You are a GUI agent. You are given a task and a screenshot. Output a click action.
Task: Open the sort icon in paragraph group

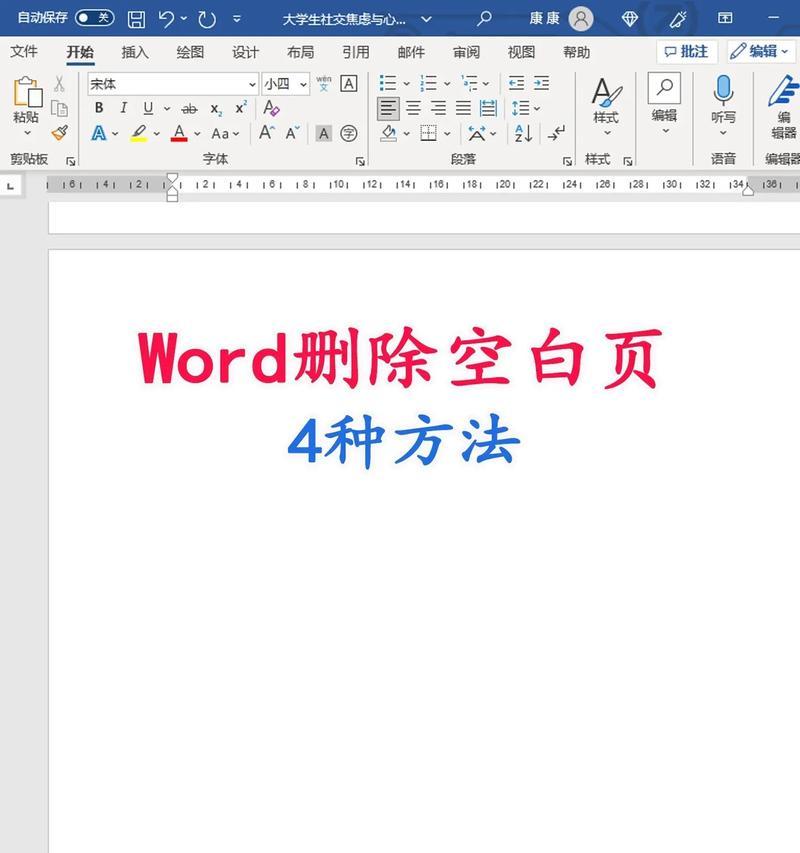point(521,133)
